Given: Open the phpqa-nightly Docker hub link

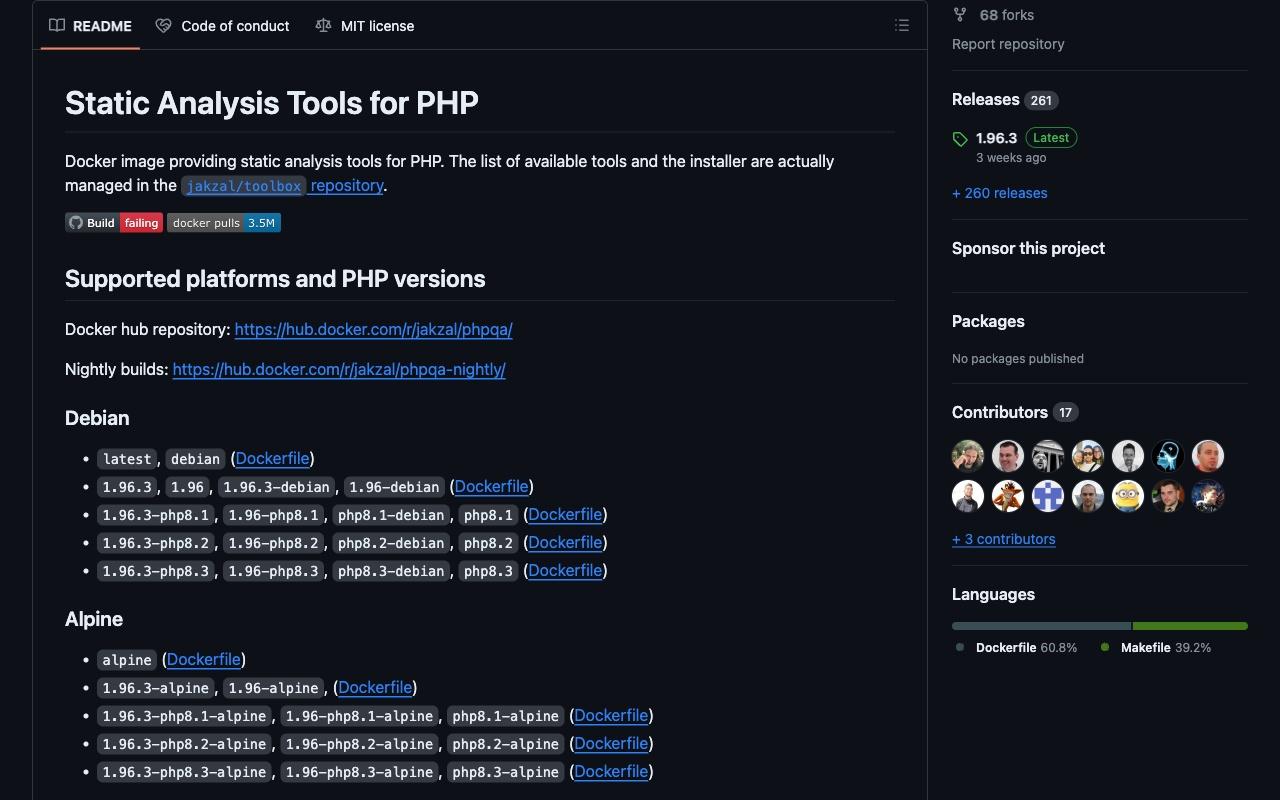Looking at the screenshot, I should point(339,369).
